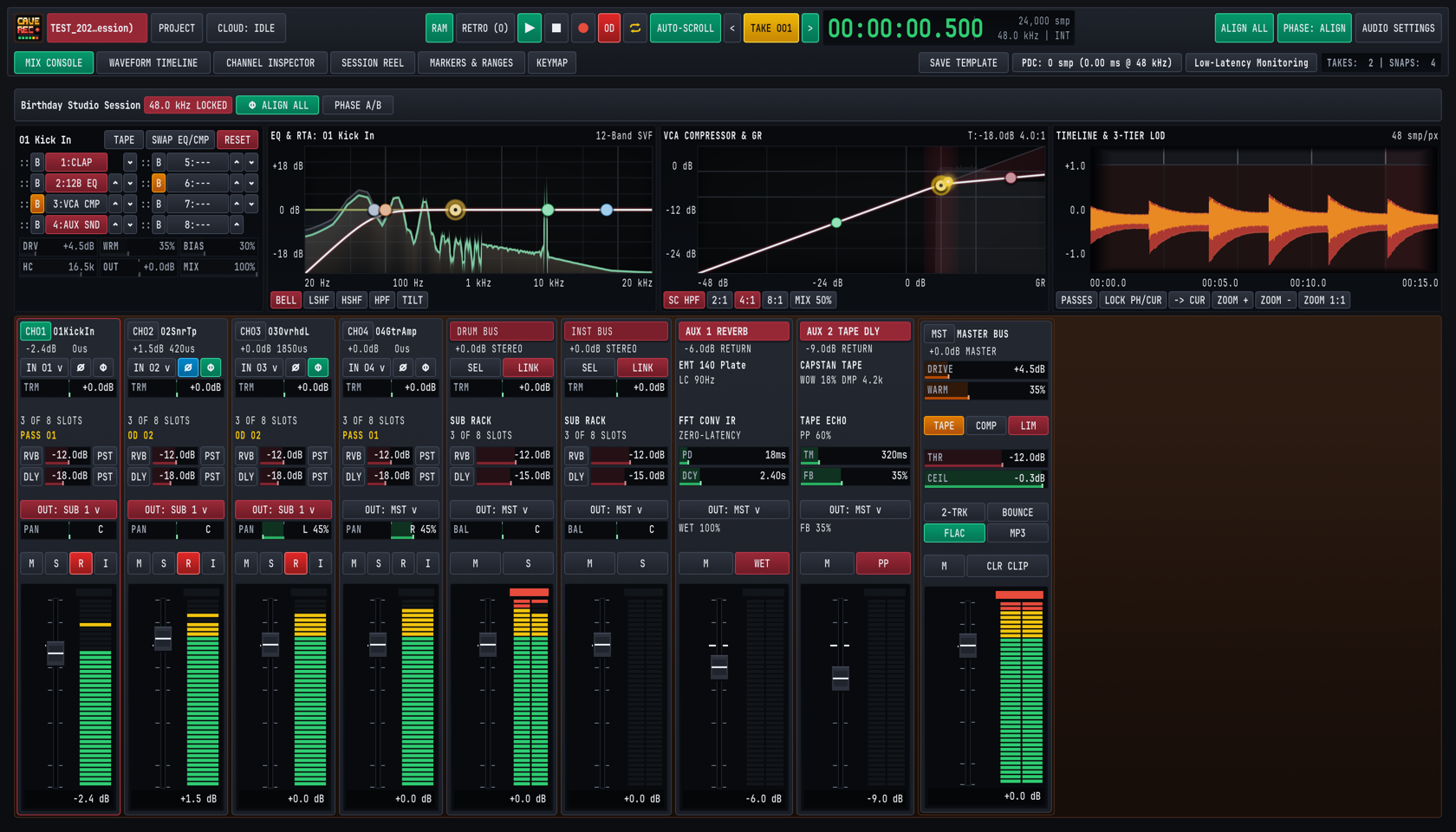The width and height of the screenshot is (1456, 832).
Task: Stop transport with the Stop button
Action: coord(556,28)
